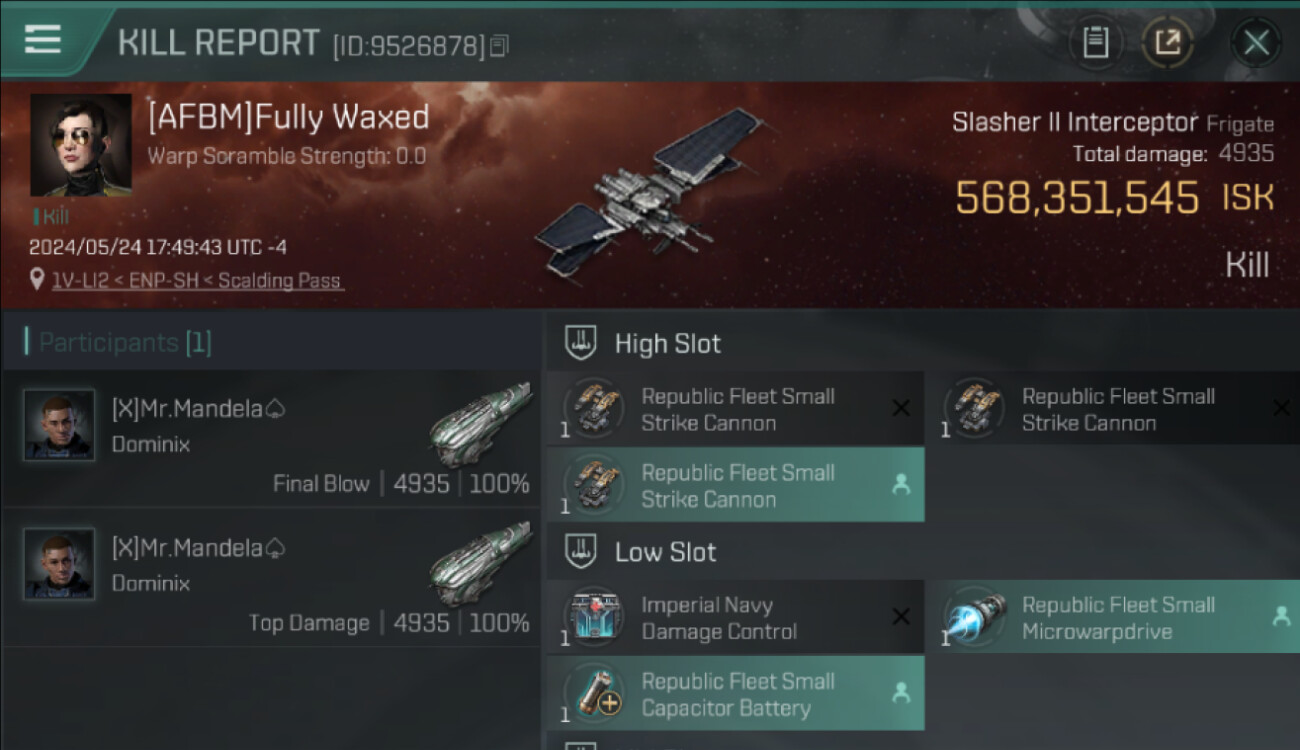Click the share kill report icon

1167,43
